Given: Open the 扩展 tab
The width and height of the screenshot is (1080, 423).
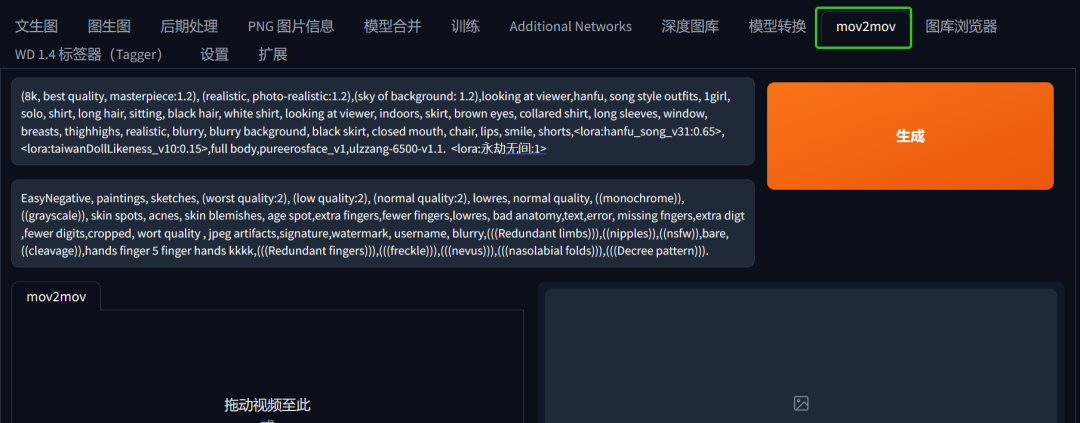Looking at the screenshot, I should tap(273, 54).
